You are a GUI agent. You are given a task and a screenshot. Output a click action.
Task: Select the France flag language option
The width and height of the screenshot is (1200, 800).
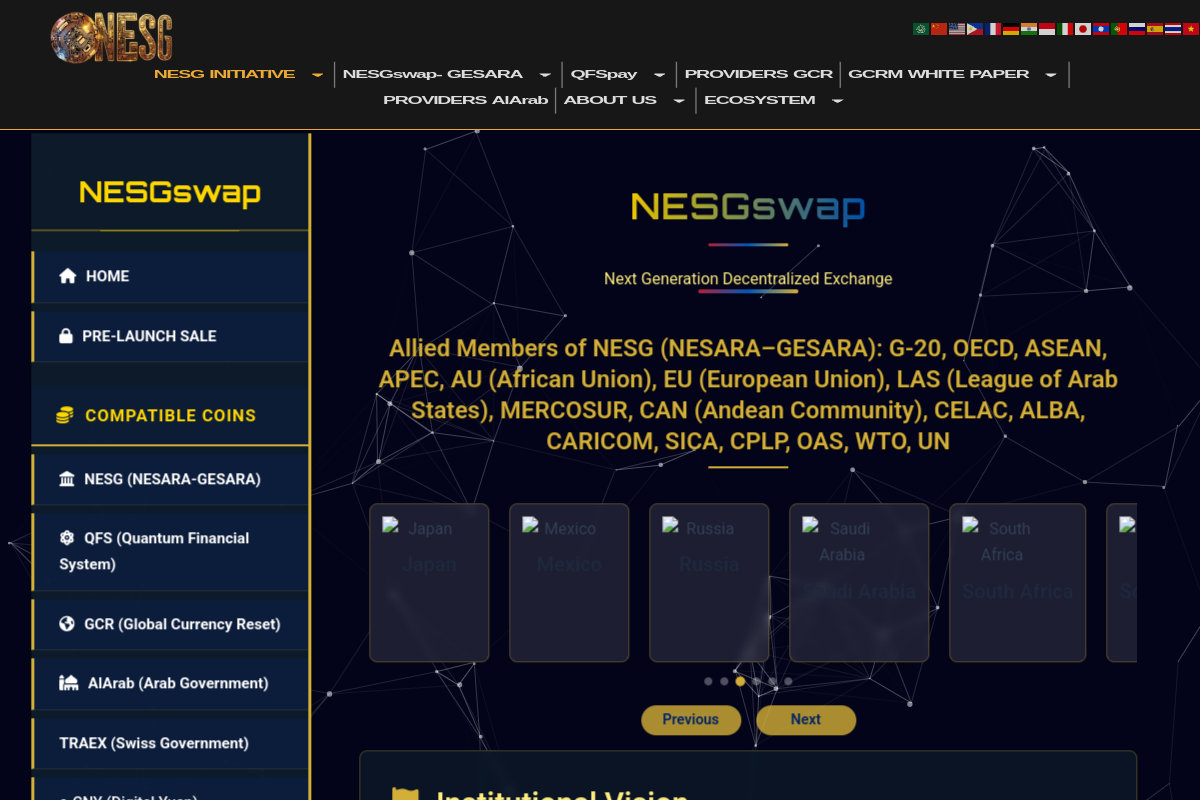click(x=994, y=29)
